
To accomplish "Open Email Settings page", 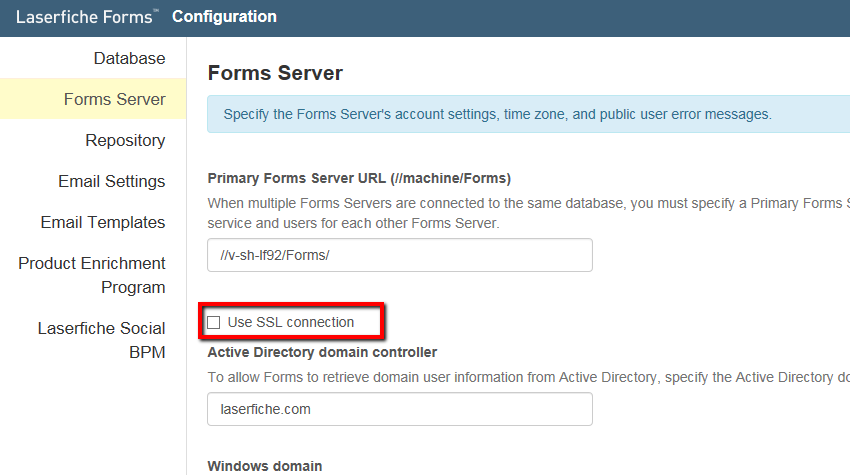I will pos(112,181).
